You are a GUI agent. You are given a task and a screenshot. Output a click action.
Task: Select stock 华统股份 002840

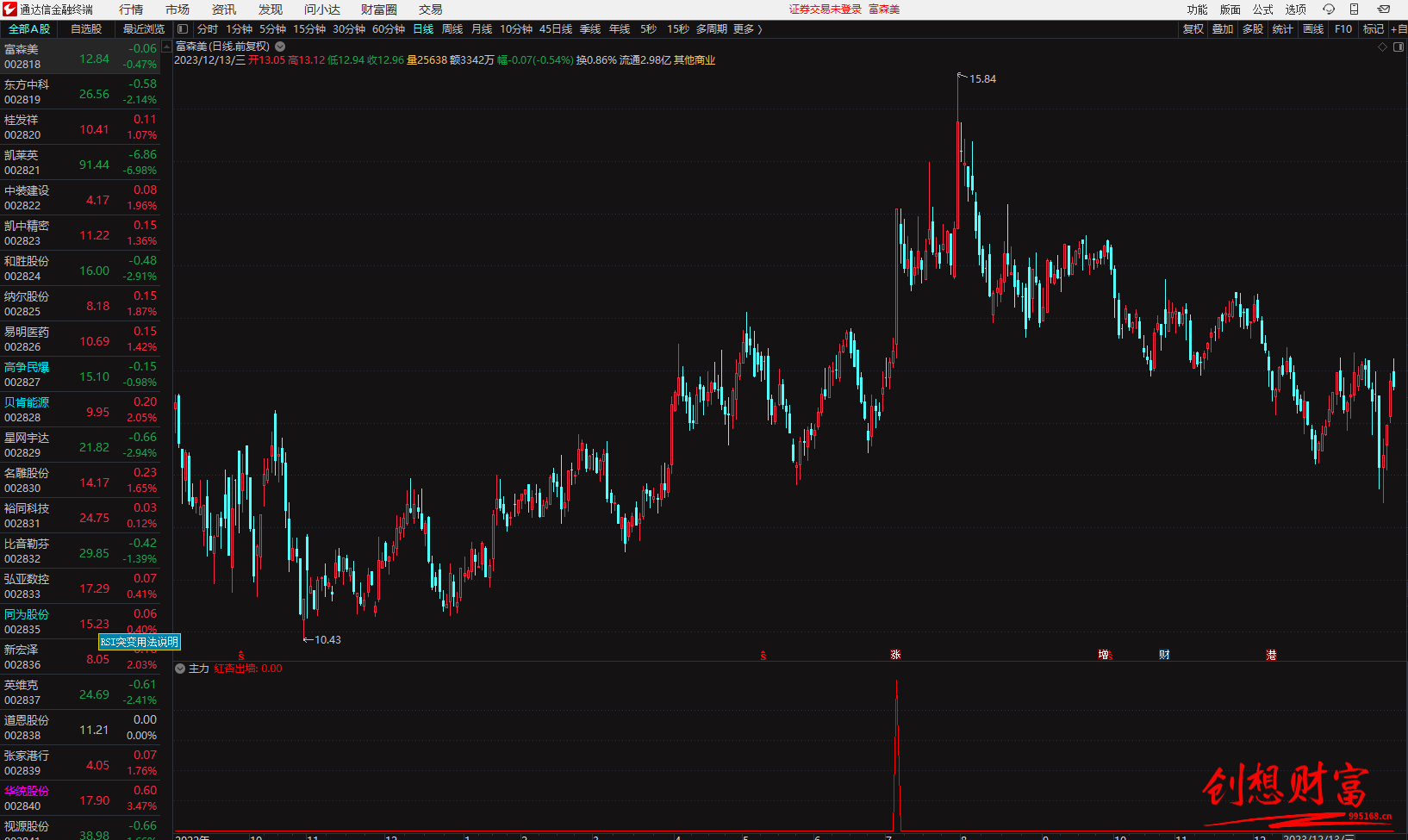tap(80, 799)
